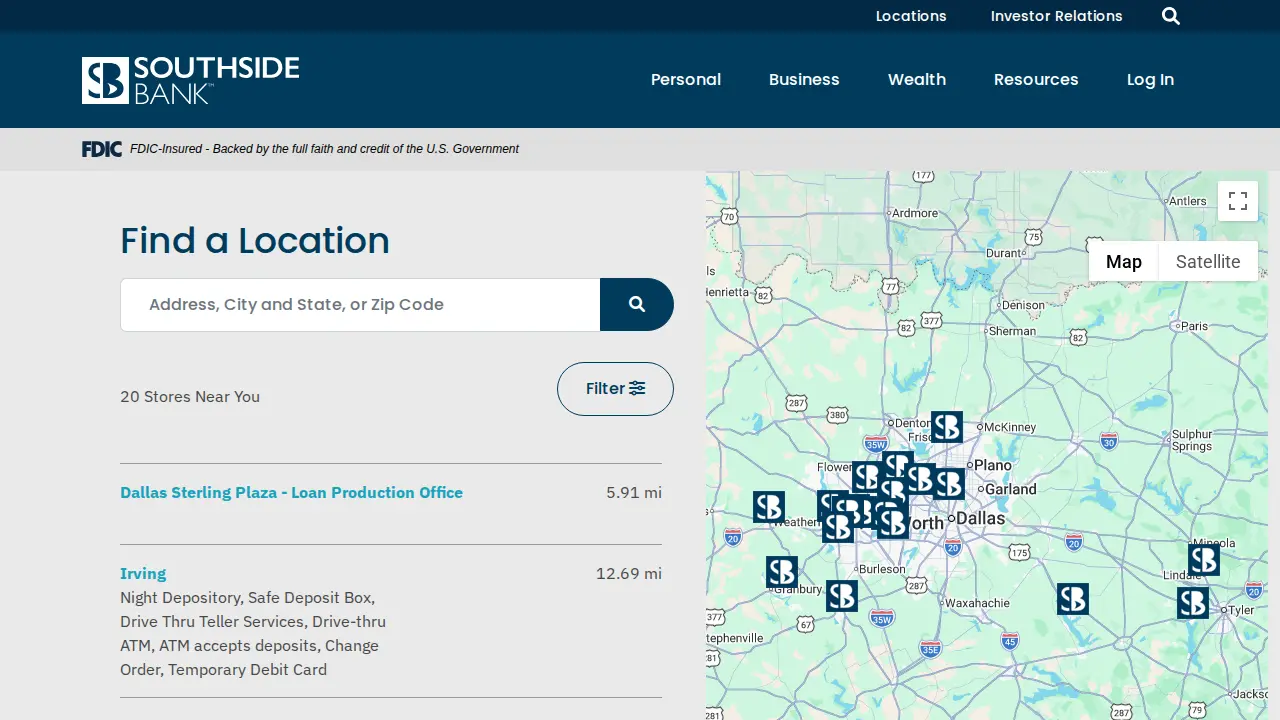Click the Irving services description text
Screen dimensions: 1280x720
click(x=253, y=634)
